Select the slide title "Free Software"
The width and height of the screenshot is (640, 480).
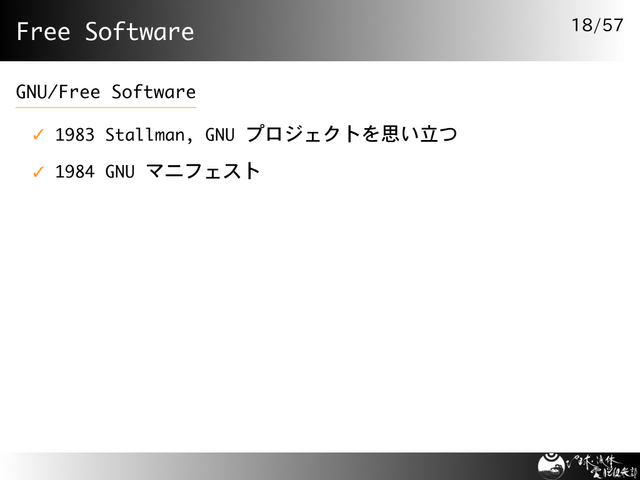click(x=104, y=32)
